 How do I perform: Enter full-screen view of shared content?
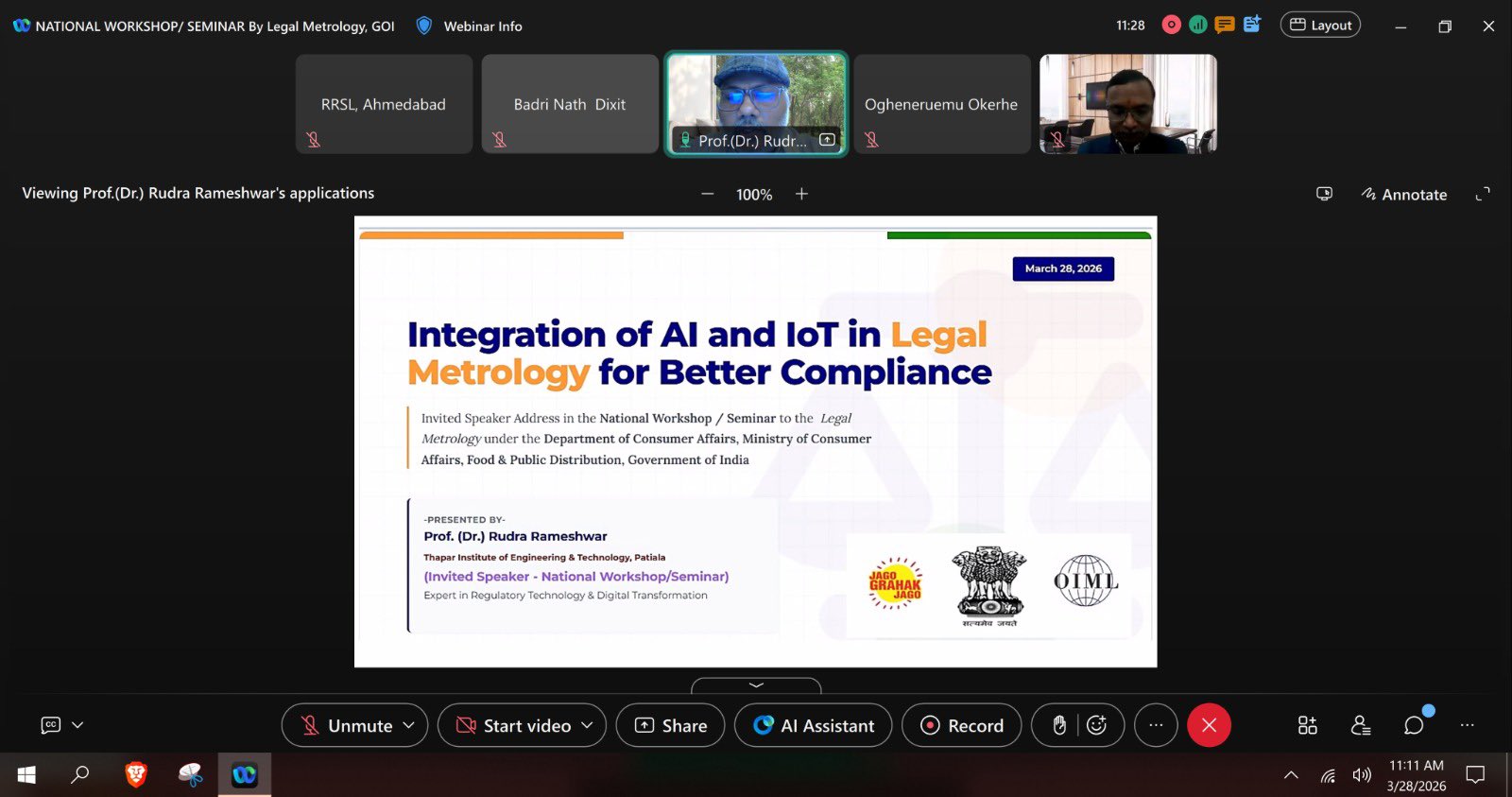click(x=1483, y=194)
